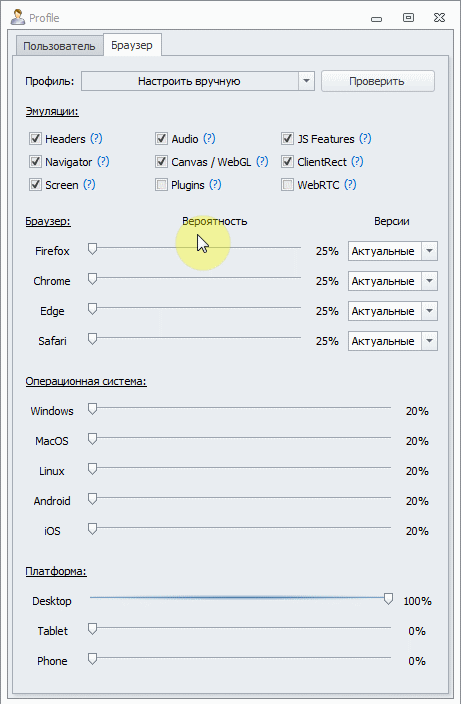The width and height of the screenshot is (461, 704).
Task: Enable the WebRTC emulation checkbox
Action: point(287,185)
